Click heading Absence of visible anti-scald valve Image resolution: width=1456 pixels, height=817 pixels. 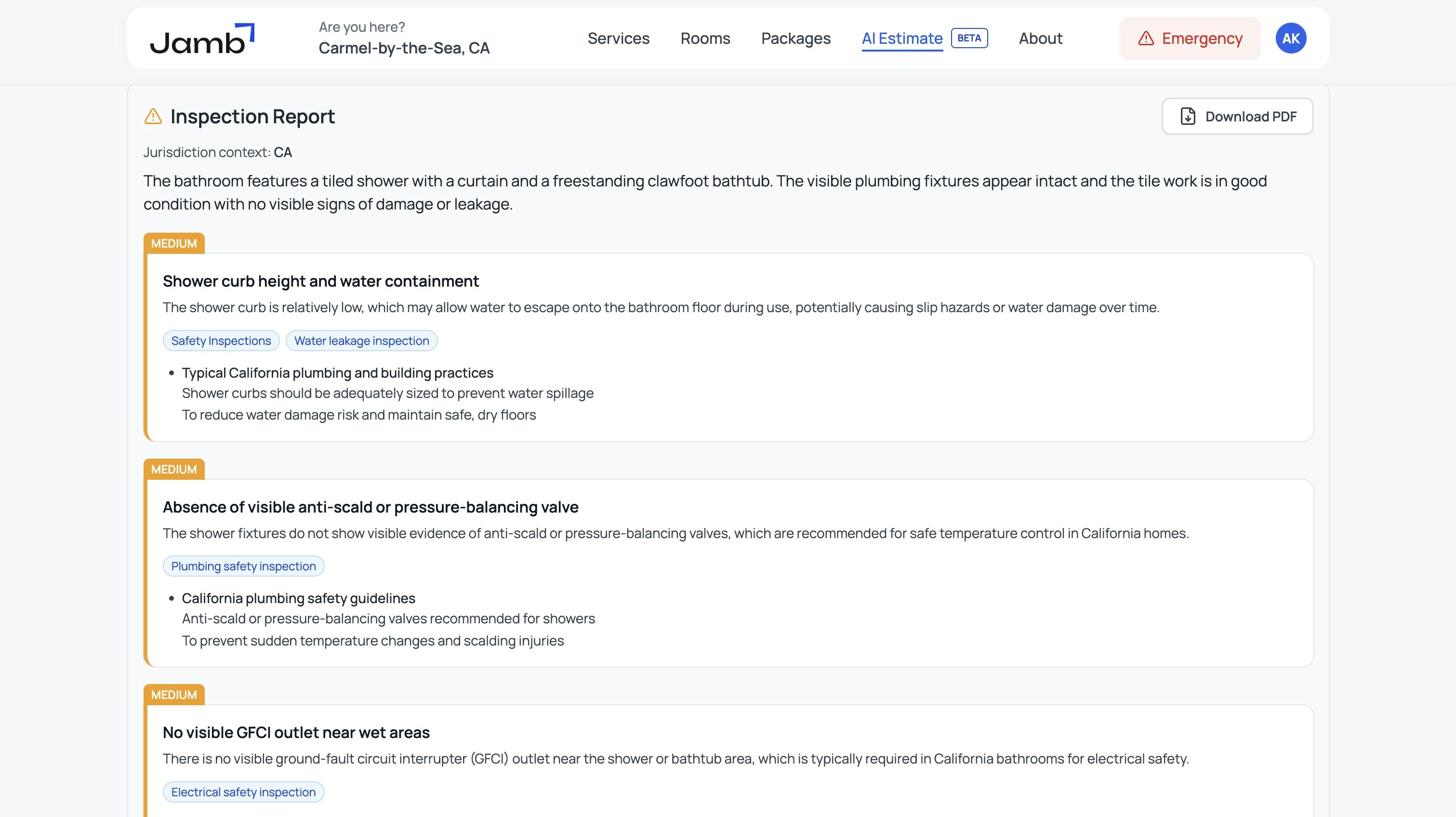[370, 507]
